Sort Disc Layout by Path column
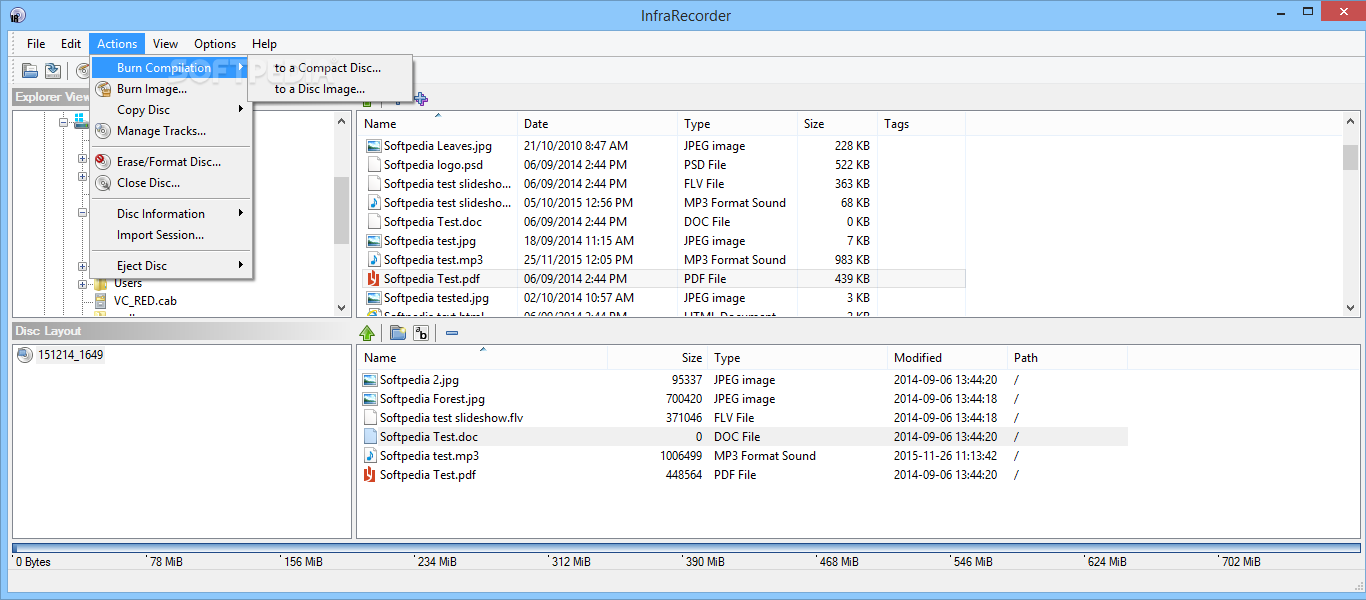The width and height of the screenshot is (1366, 600). (x=1067, y=358)
